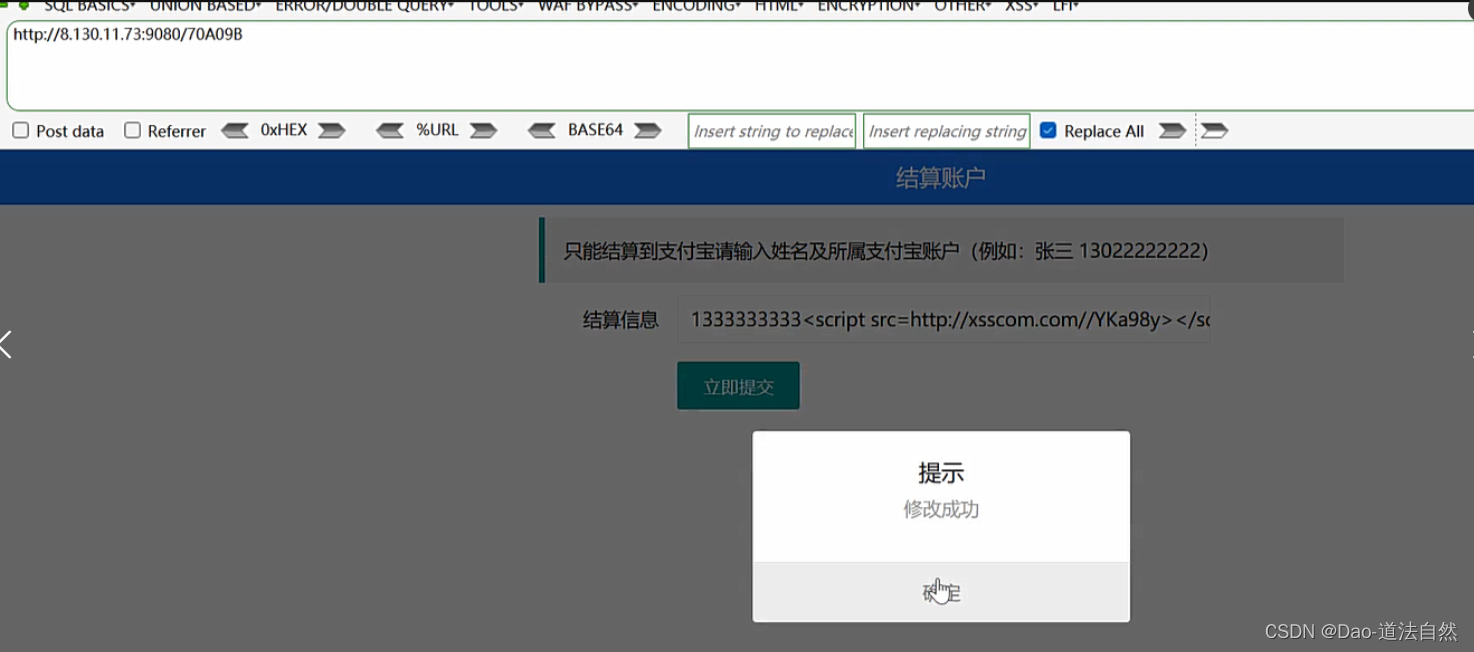This screenshot has width=1474, height=652.
Task: Click the 提示 dialog title
Action: 941,473
